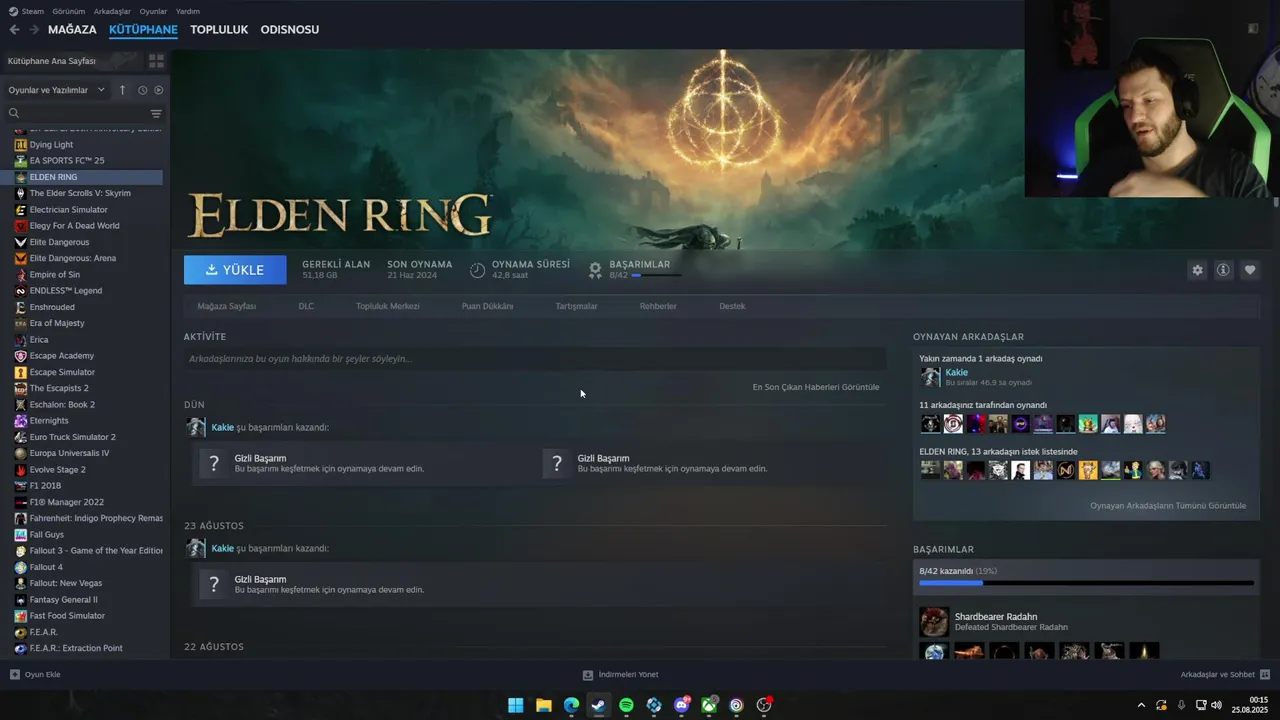Add ELDEN RING to favorites heart
This screenshot has height=720, width=1280.
(1250, 270)
